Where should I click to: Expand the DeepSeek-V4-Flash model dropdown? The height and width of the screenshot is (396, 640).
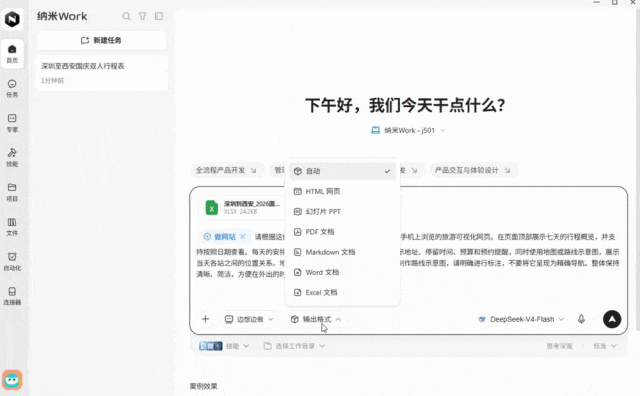coord(521,319)
